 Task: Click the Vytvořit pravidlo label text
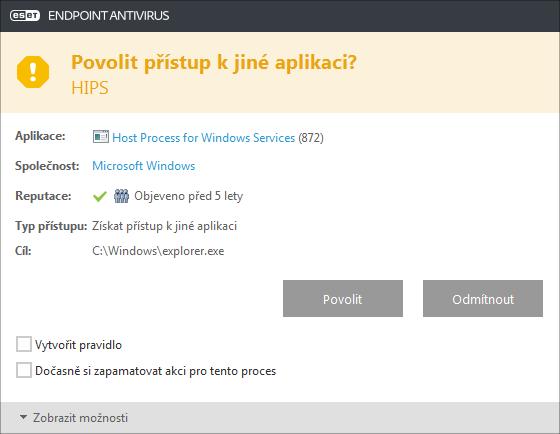(79, 345)
